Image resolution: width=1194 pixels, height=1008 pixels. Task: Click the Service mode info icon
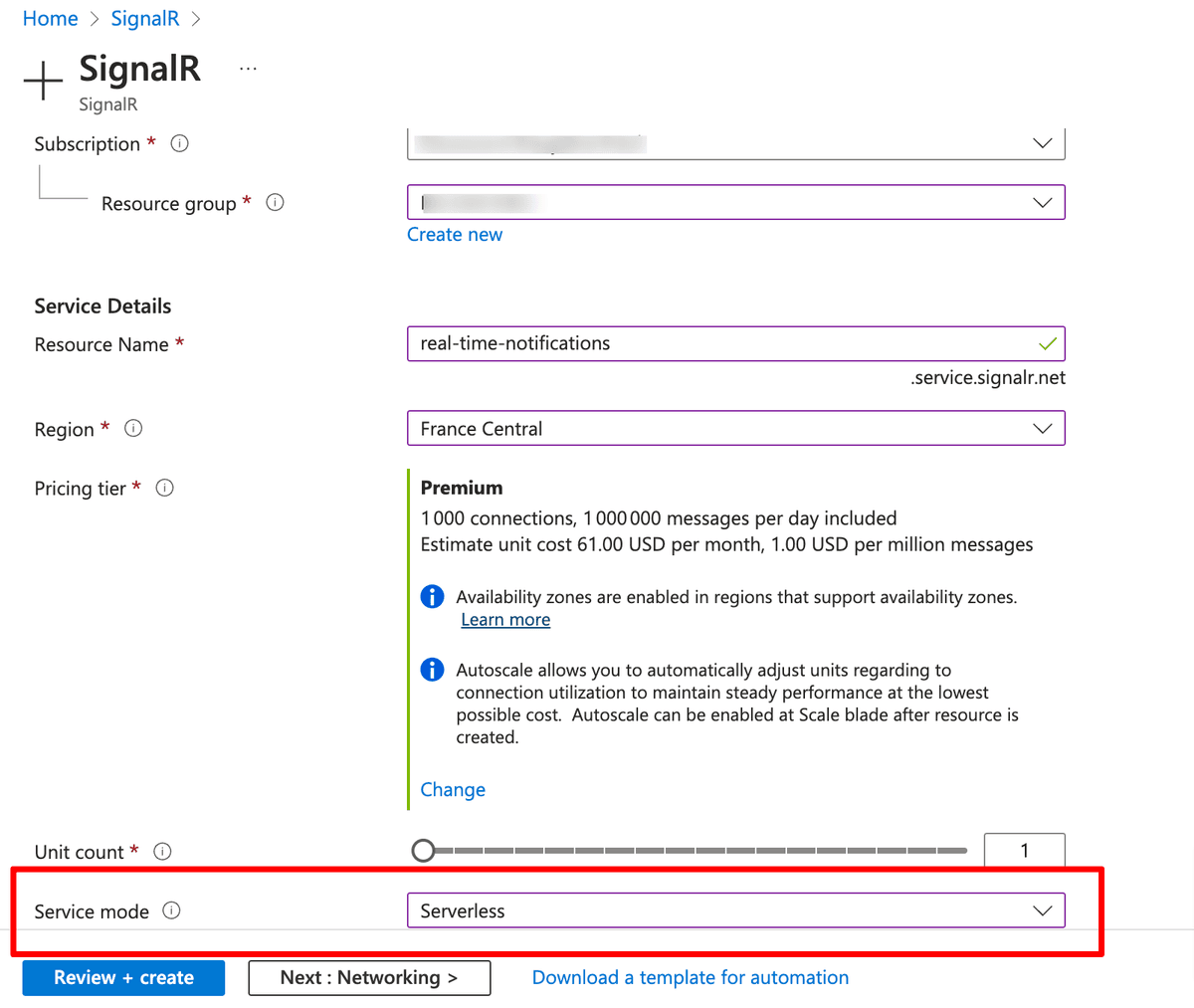171,910
